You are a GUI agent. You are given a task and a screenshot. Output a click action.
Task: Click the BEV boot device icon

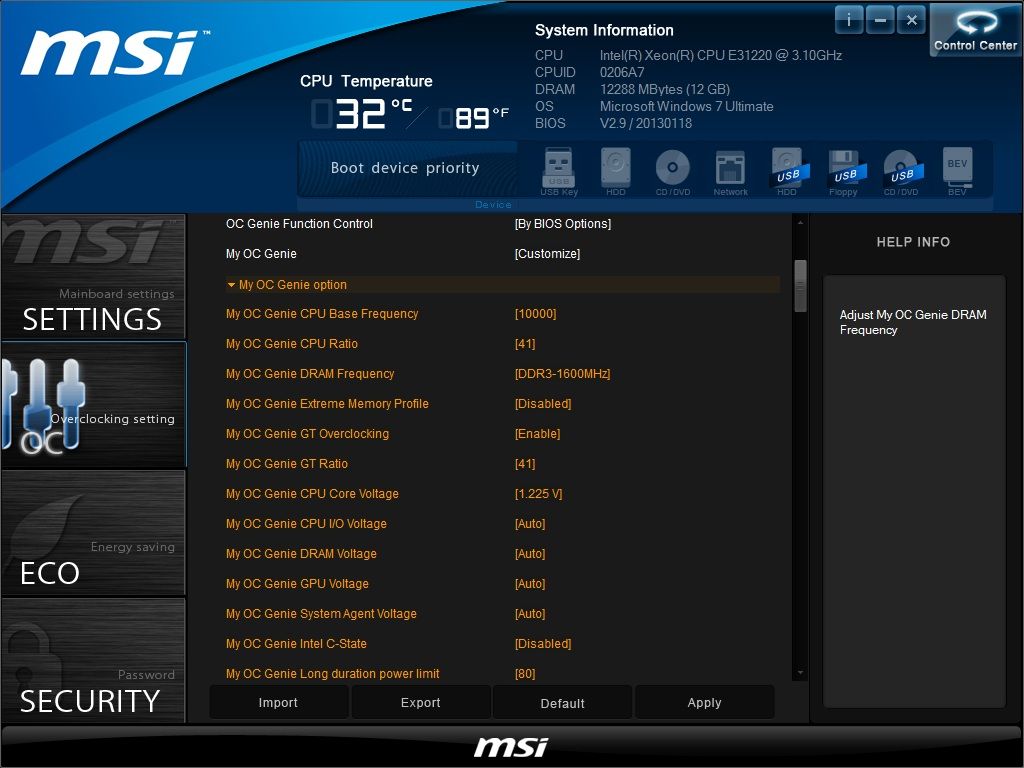tap(957, 171)
